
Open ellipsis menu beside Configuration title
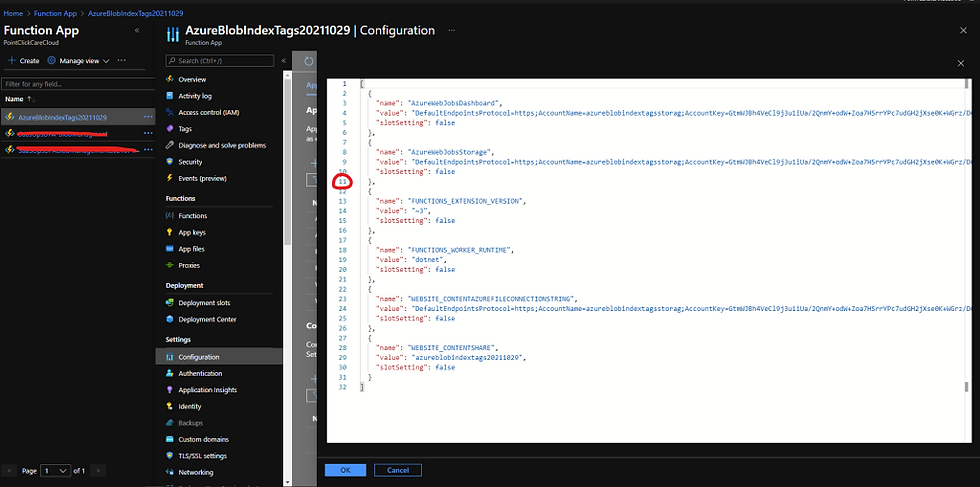tap(451, 30)
